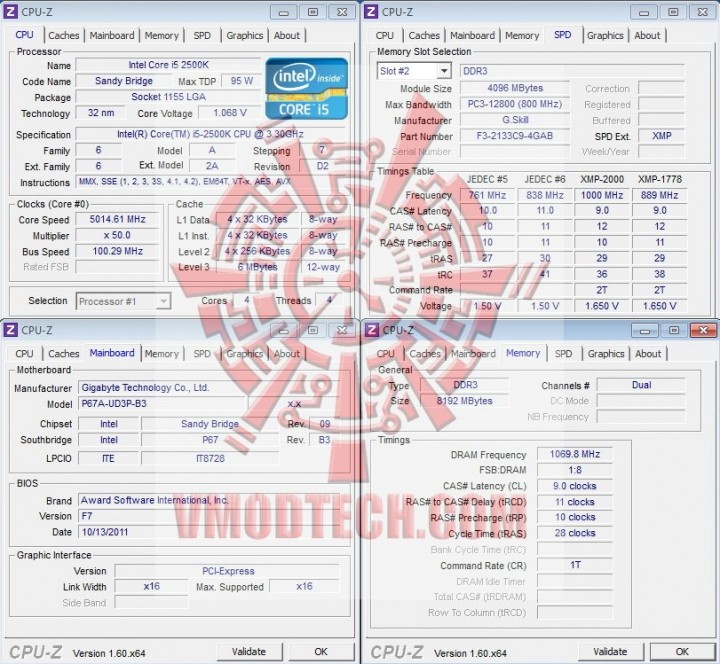
Task: Open SPD tab in the Memory window
Action: pyautogui.click(x=563, y=354)
